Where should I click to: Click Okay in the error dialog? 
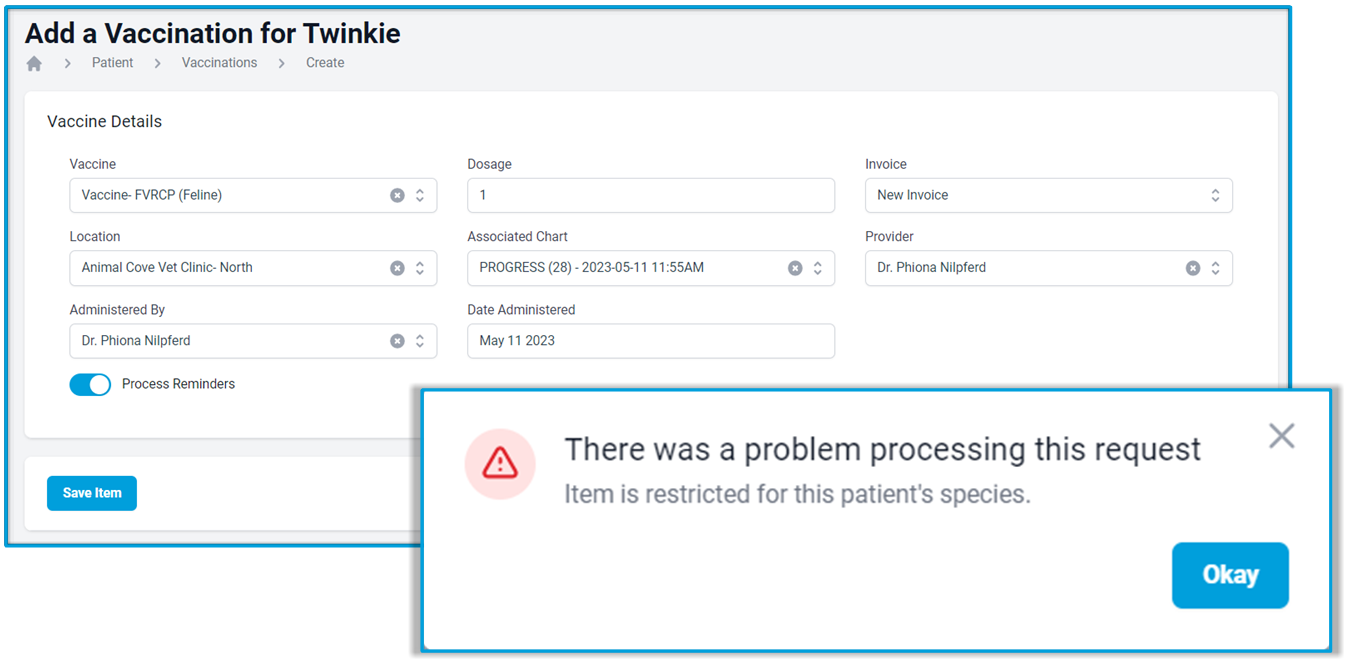[x=1230, y=575]
